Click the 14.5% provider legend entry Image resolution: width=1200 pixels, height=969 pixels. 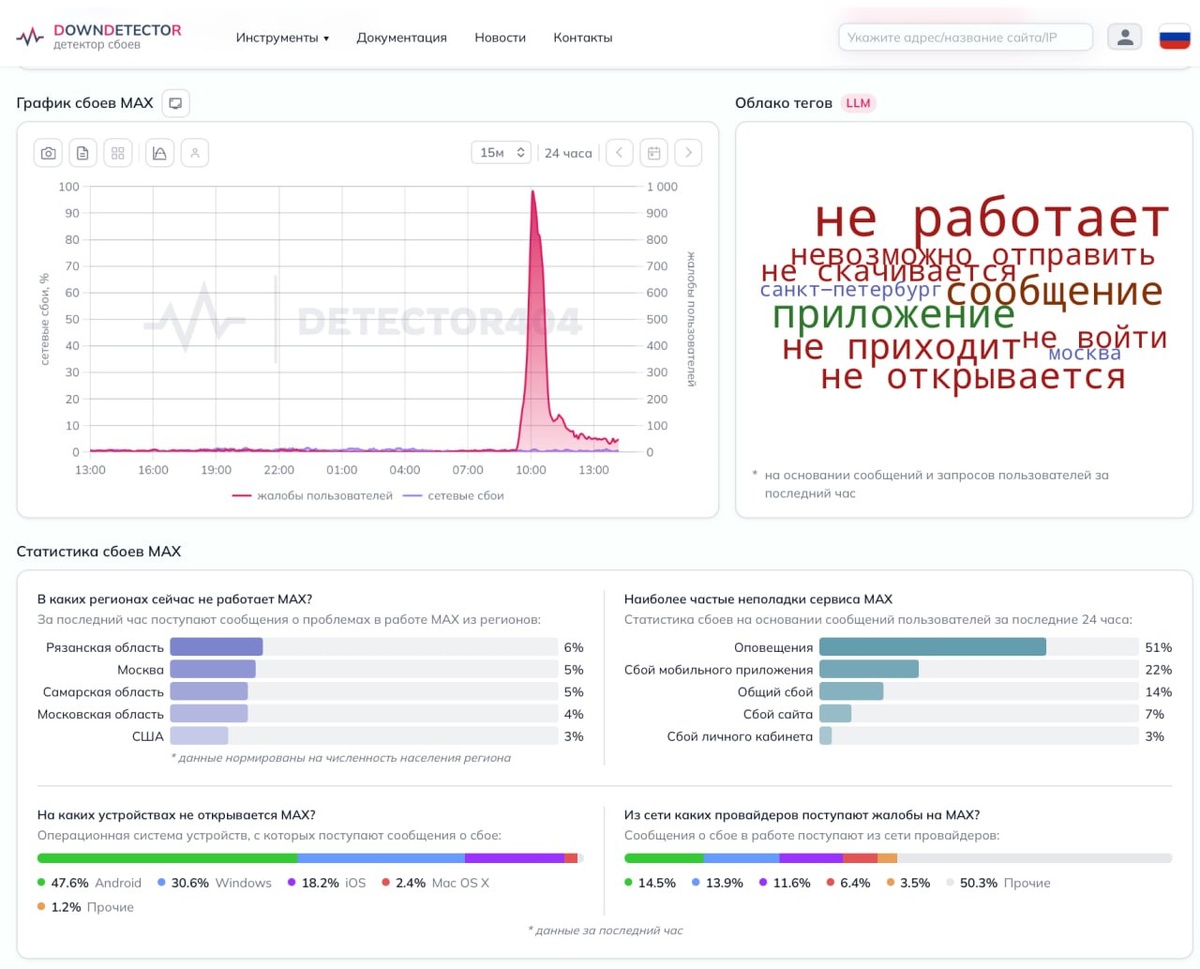[650, 883]
